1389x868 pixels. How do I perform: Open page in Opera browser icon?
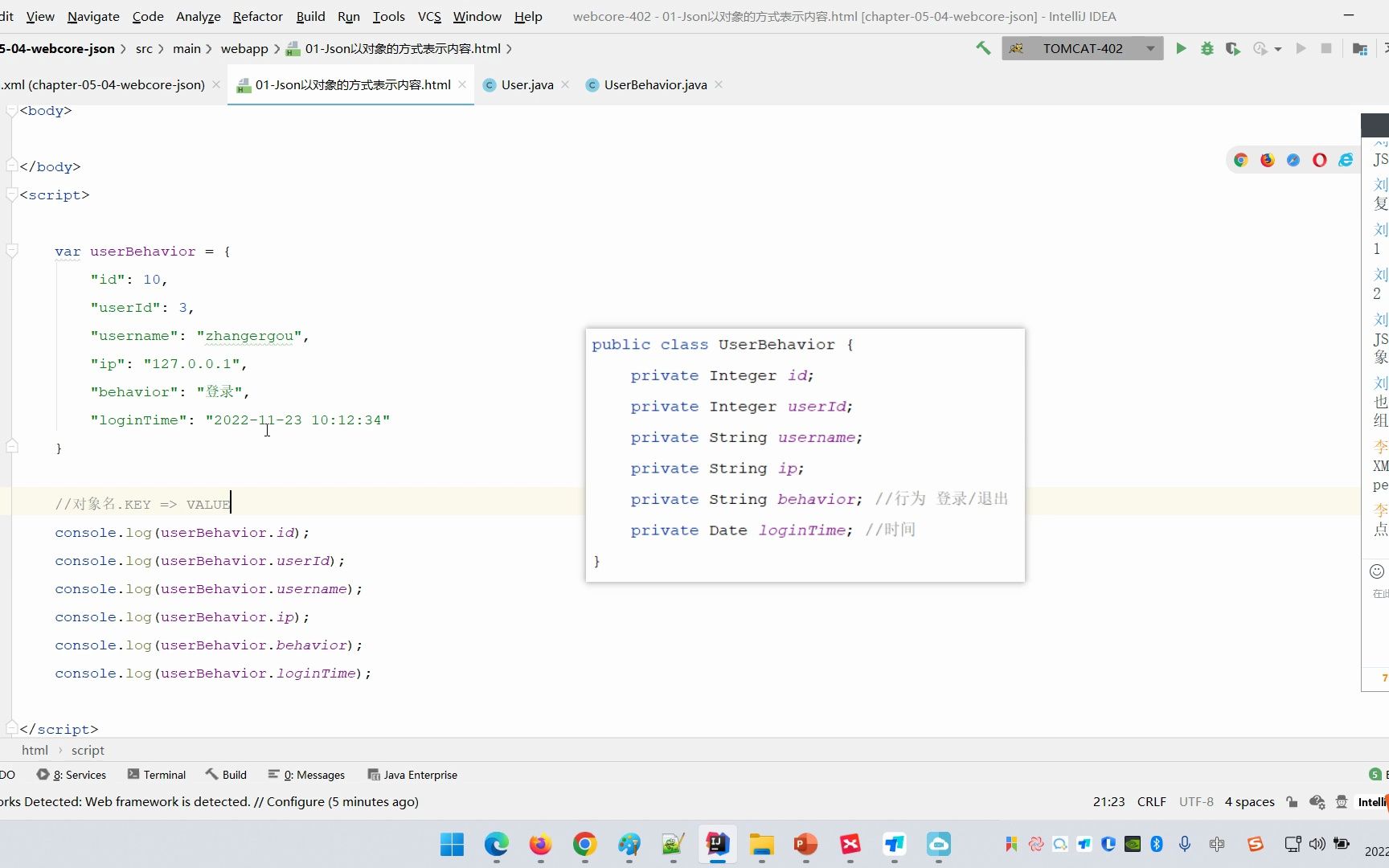point(1320,160)
